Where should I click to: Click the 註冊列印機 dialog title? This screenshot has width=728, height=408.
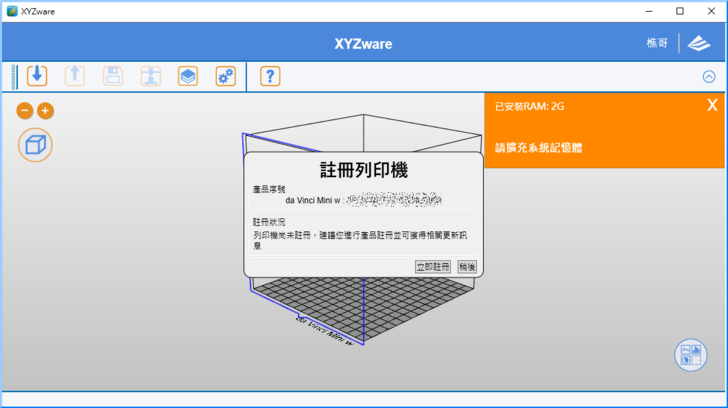click(364, 170)
